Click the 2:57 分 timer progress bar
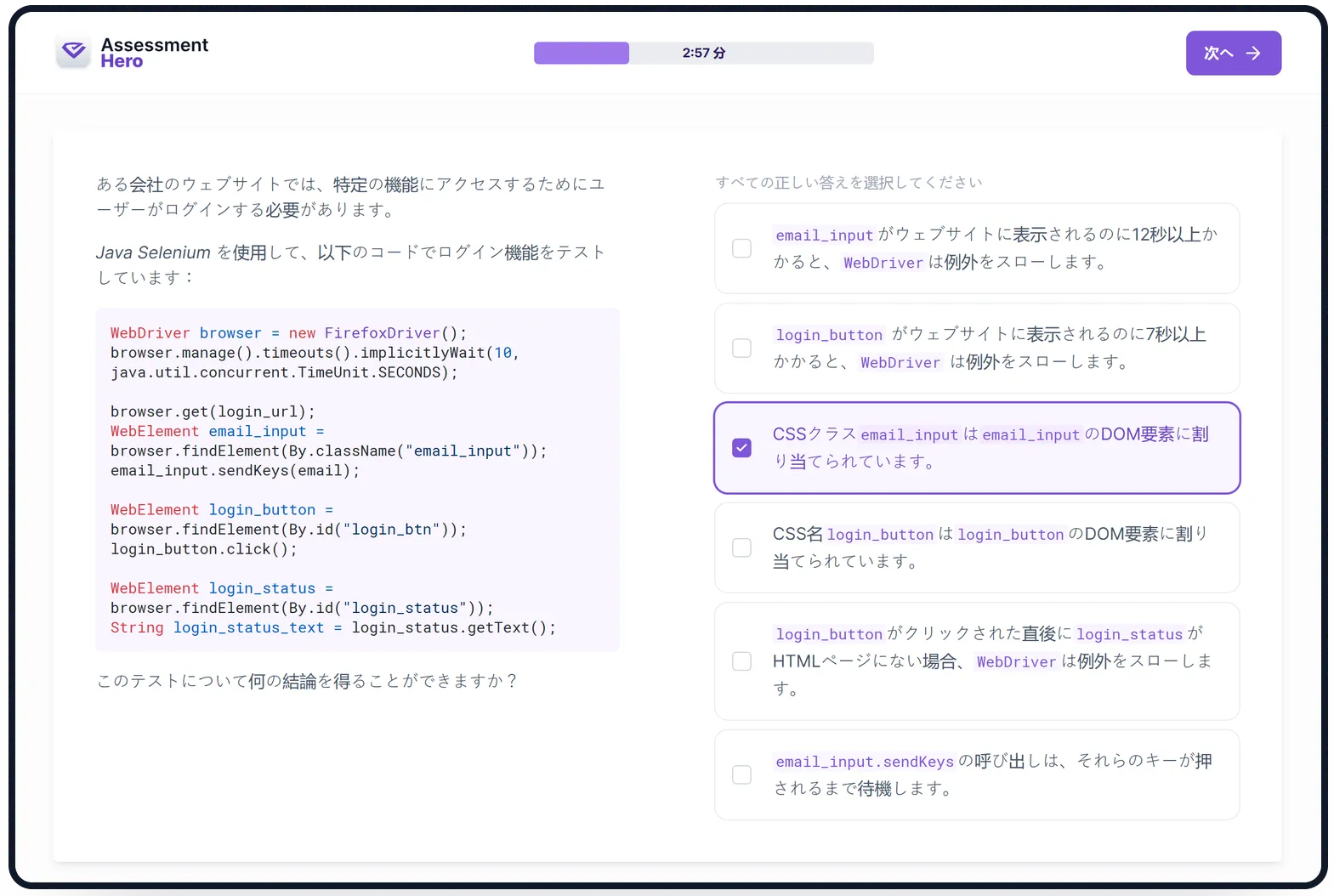The image size is (1334, 896). pos(703,53)
